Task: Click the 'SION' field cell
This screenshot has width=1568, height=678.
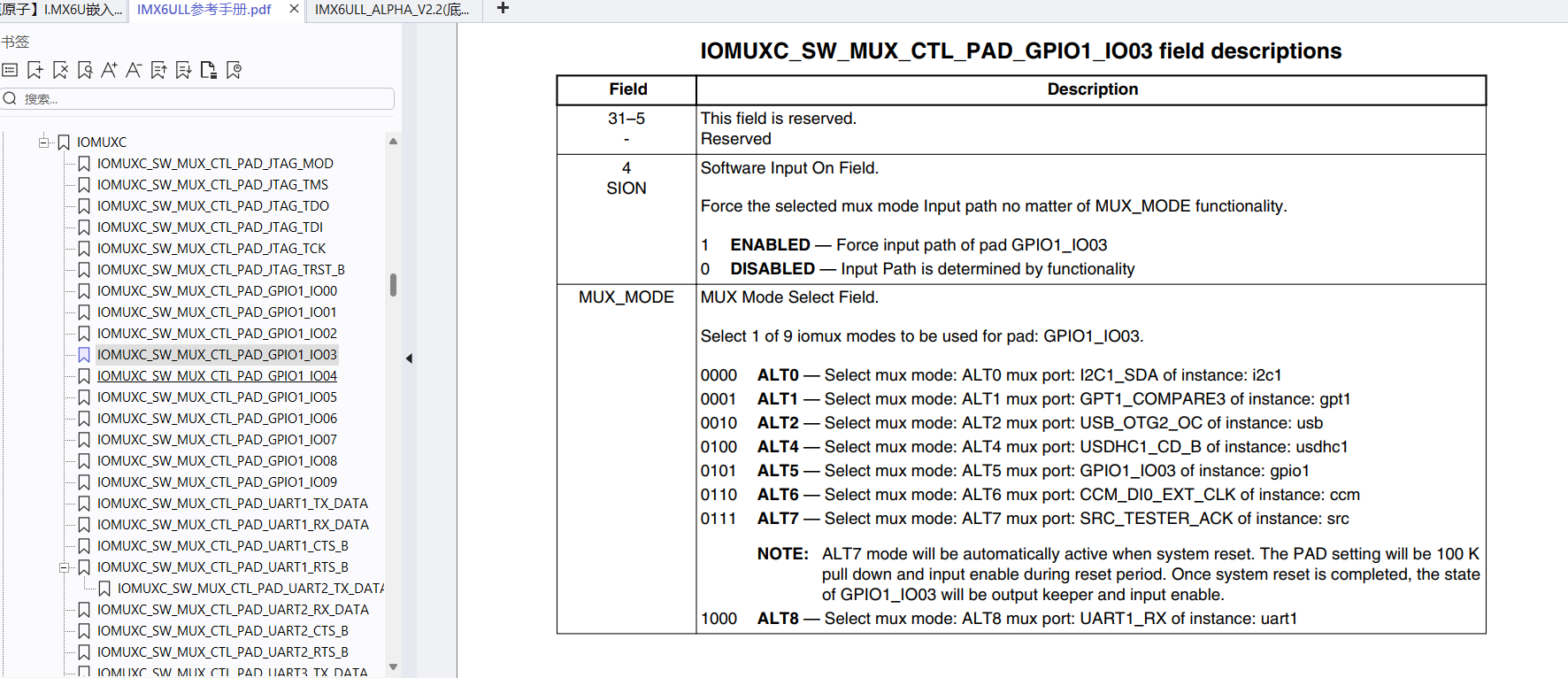Action: pos(626,188)
